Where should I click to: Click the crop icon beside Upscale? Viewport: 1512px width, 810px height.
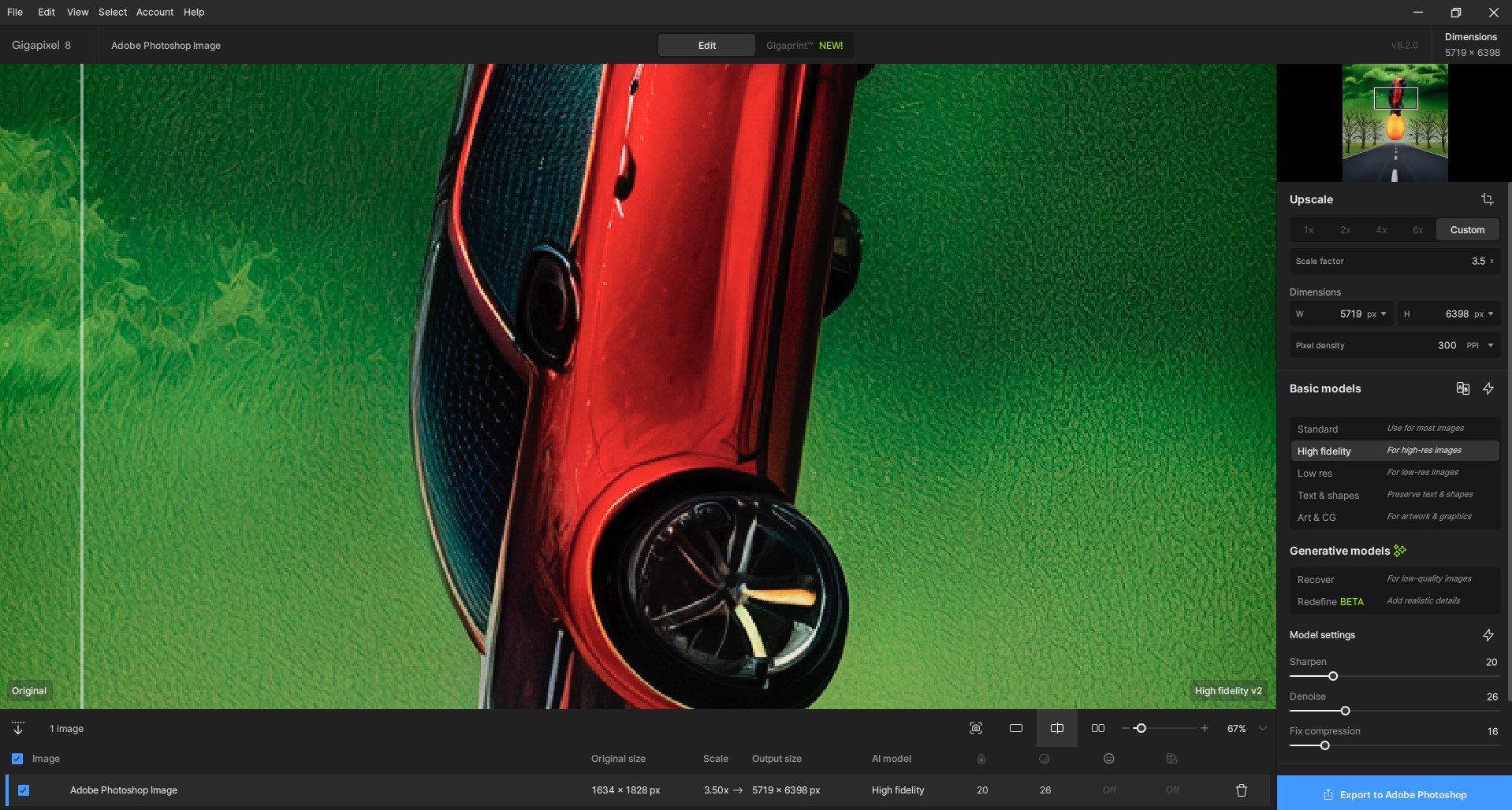1487,199
